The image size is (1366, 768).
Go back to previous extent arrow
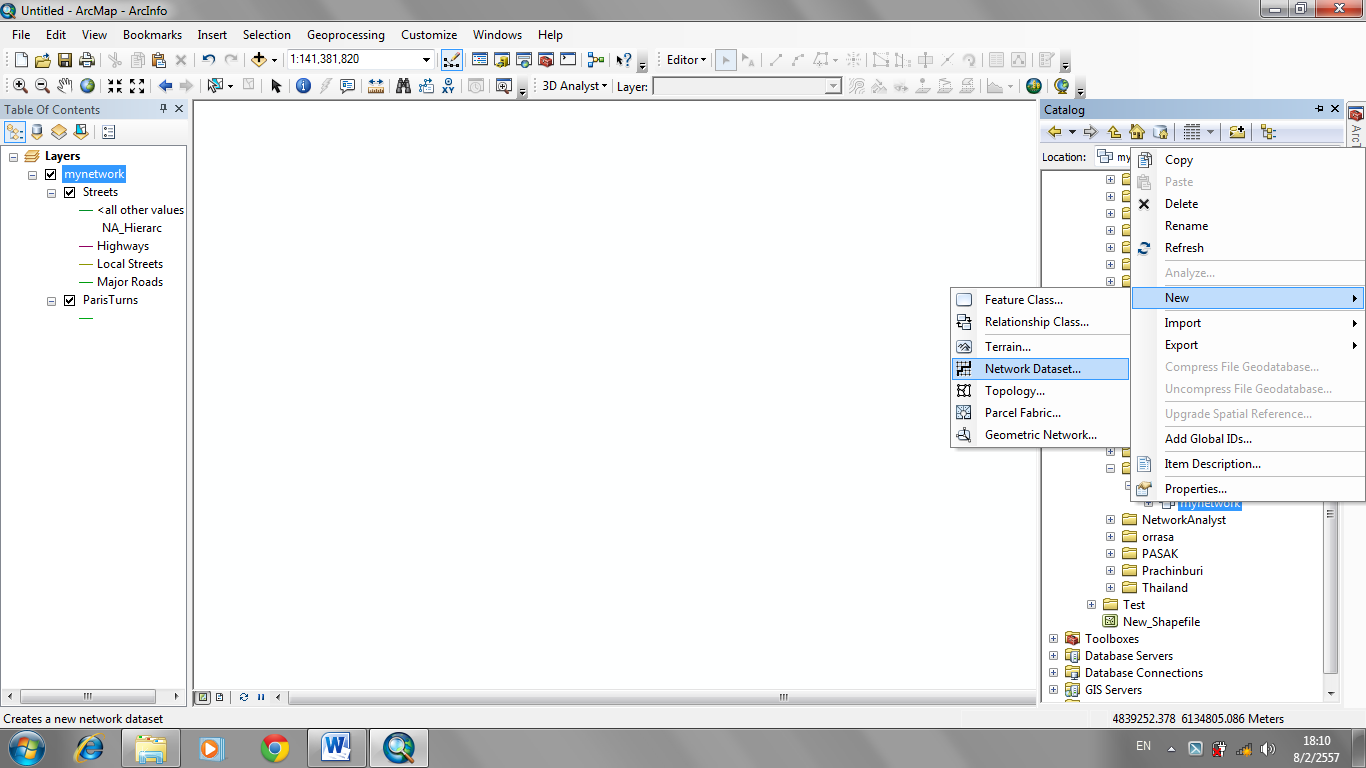click(x=165, y=86)
